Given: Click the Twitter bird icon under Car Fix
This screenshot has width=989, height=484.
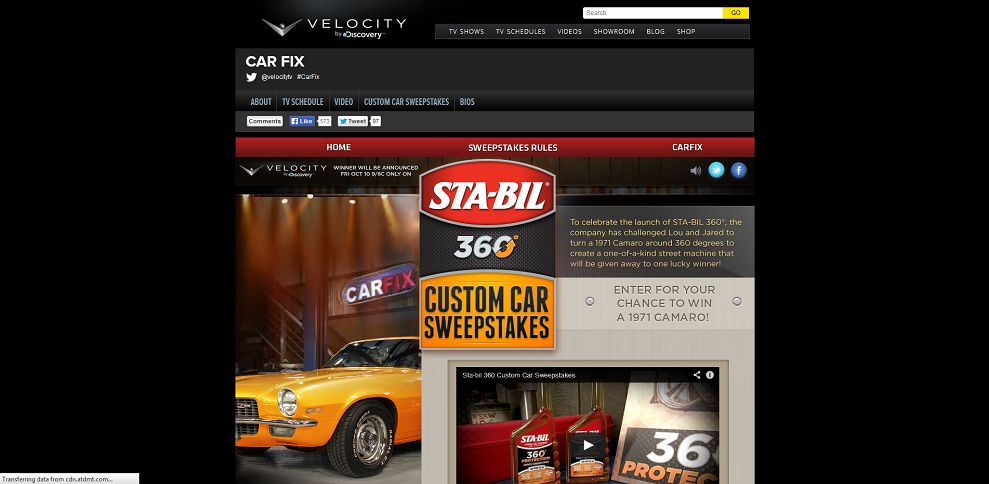Looking at the screenshot, I should click(251, 77).
